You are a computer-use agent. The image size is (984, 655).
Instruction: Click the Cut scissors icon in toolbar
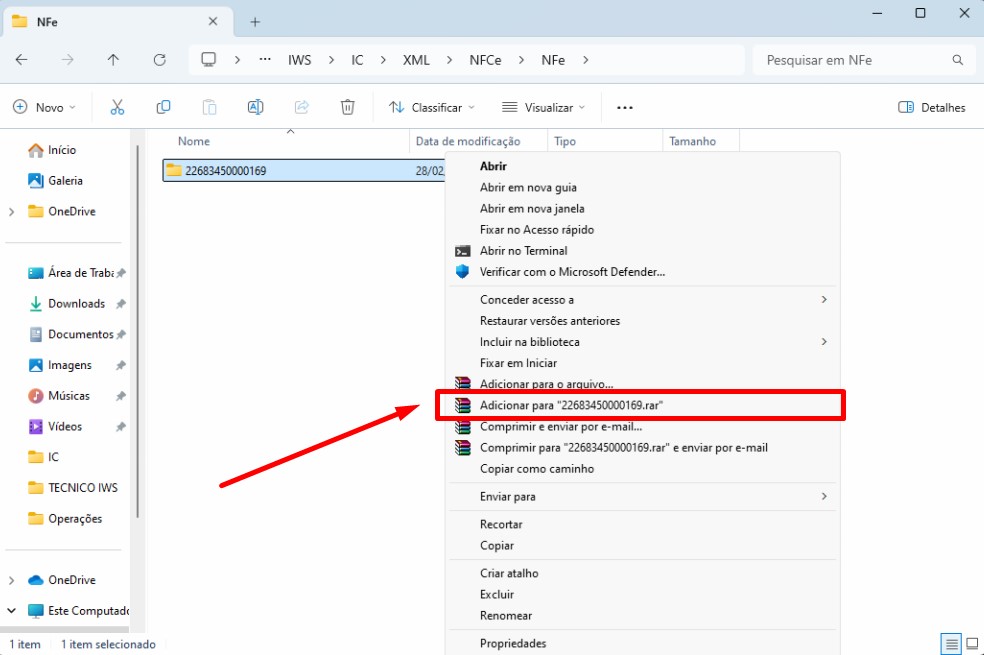[x=117, y=107]
